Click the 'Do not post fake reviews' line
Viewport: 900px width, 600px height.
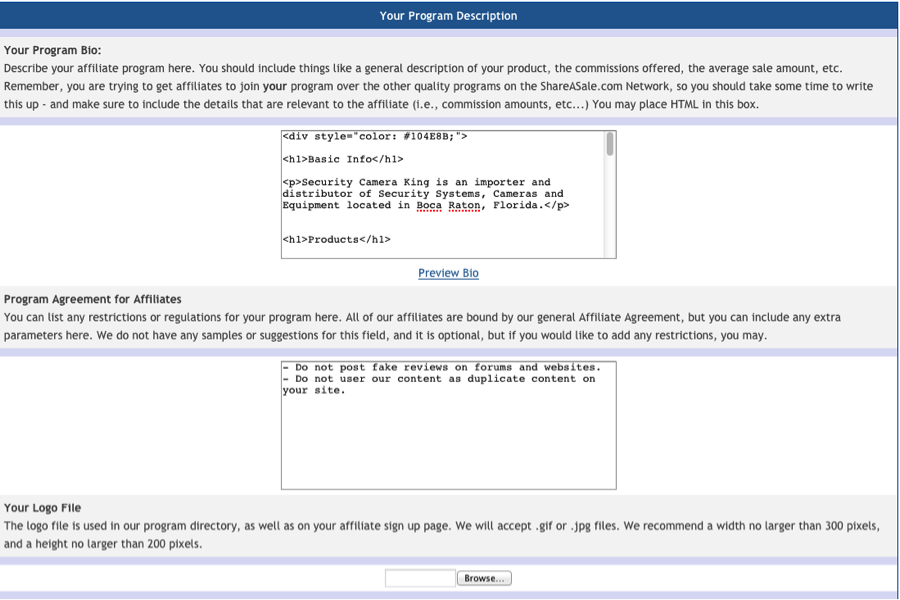(x=441, y=367)
